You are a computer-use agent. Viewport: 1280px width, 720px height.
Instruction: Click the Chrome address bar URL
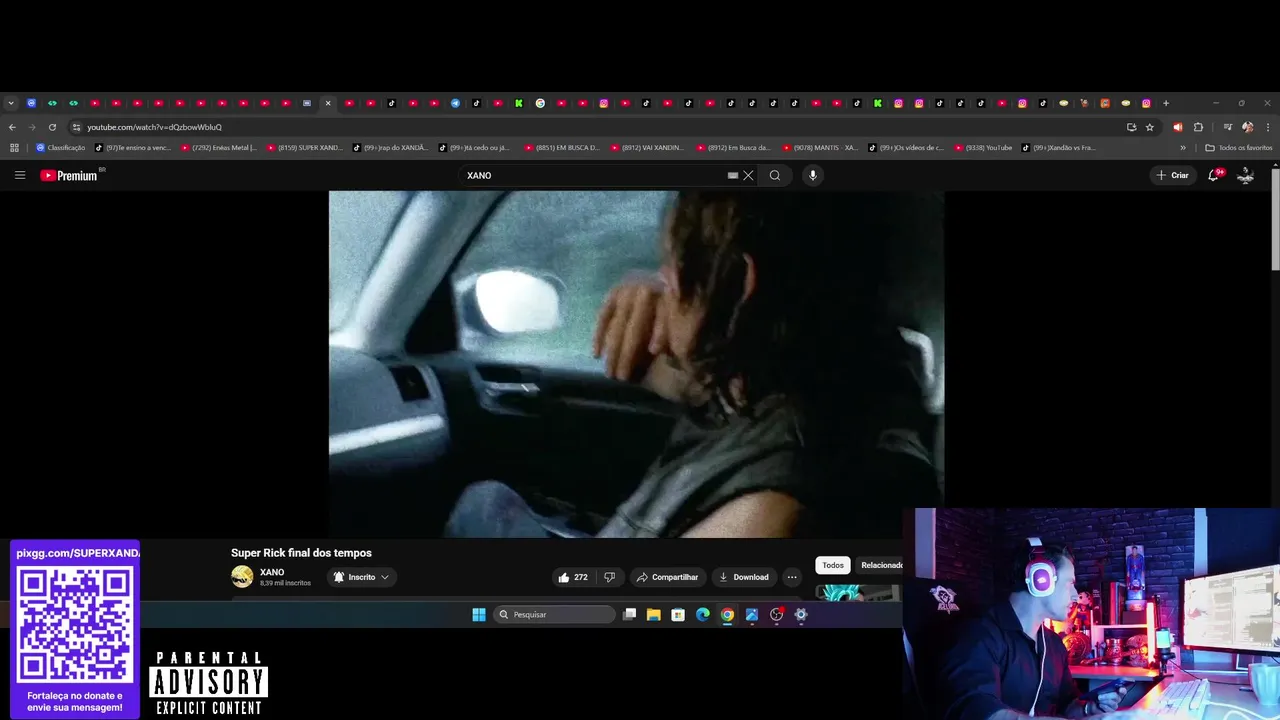coord(154,127)
